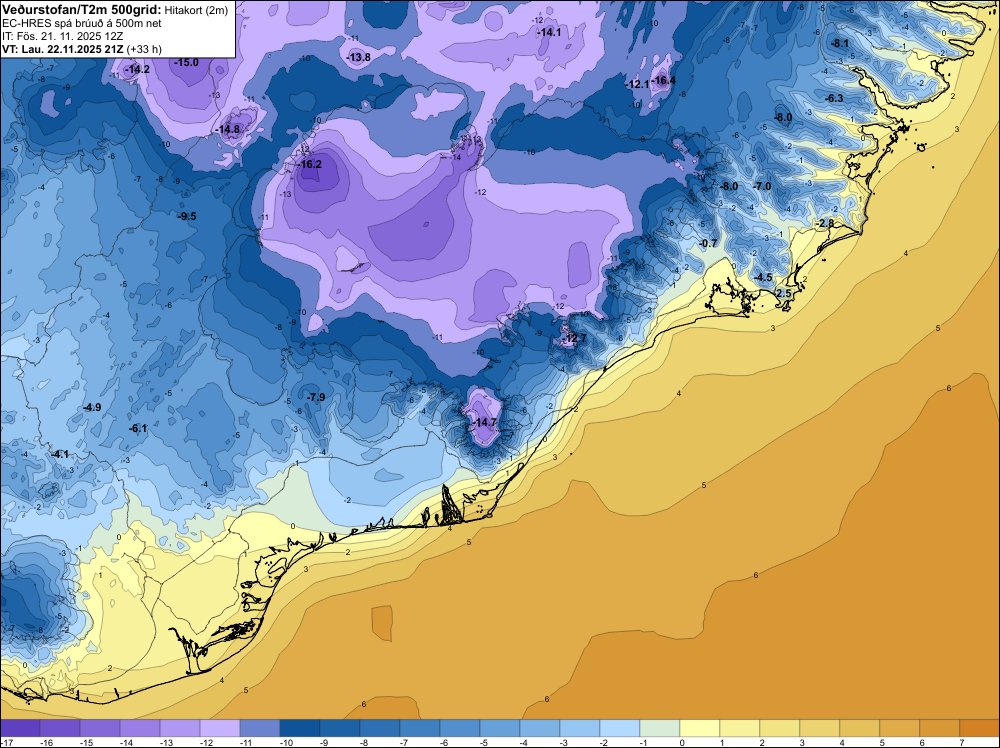Click the -4.5 temperature label

point(763,277)
